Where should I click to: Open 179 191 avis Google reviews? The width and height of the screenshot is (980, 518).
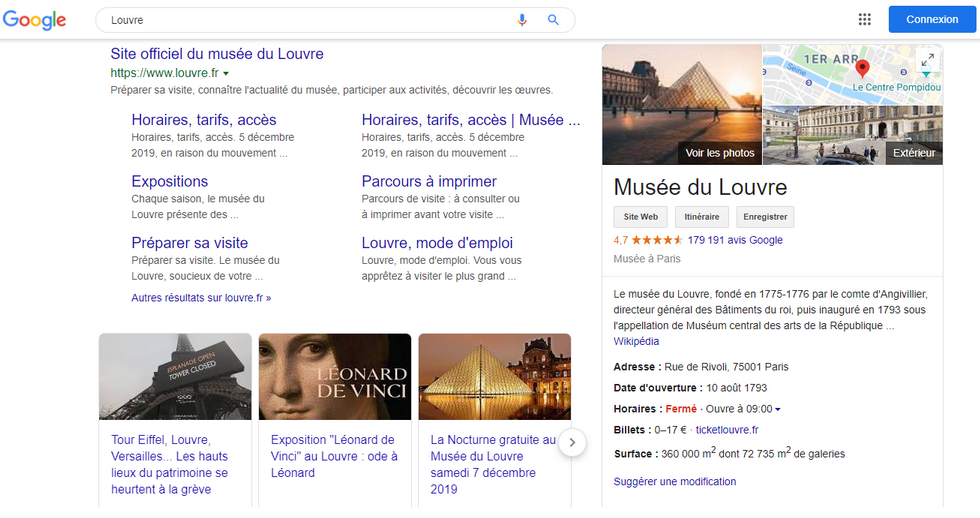tap(735, 240)
